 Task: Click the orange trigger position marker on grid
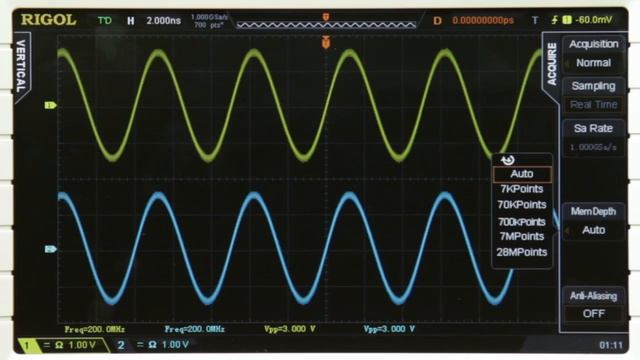[326, 42]
